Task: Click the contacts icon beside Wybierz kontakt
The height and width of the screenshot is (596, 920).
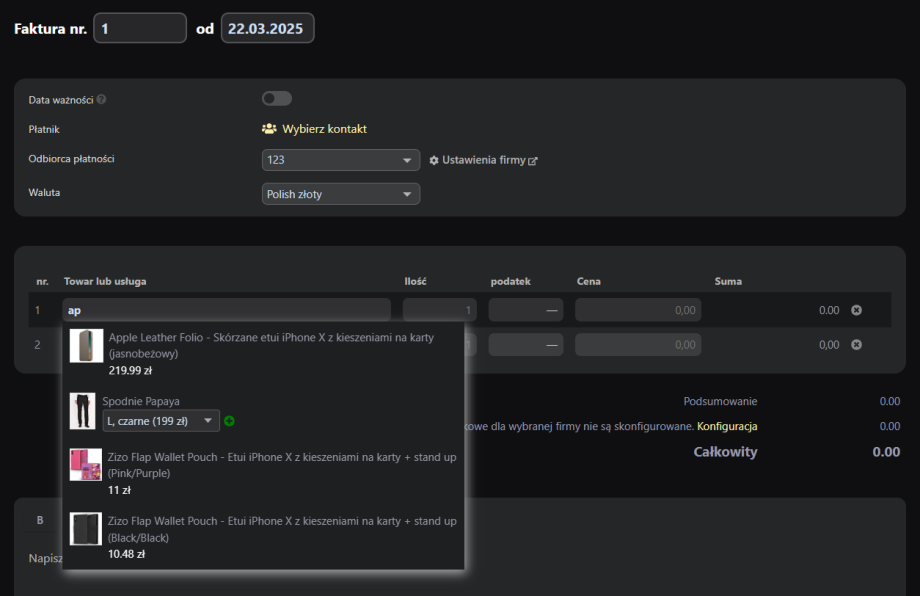Action: [x=269, y=129]
